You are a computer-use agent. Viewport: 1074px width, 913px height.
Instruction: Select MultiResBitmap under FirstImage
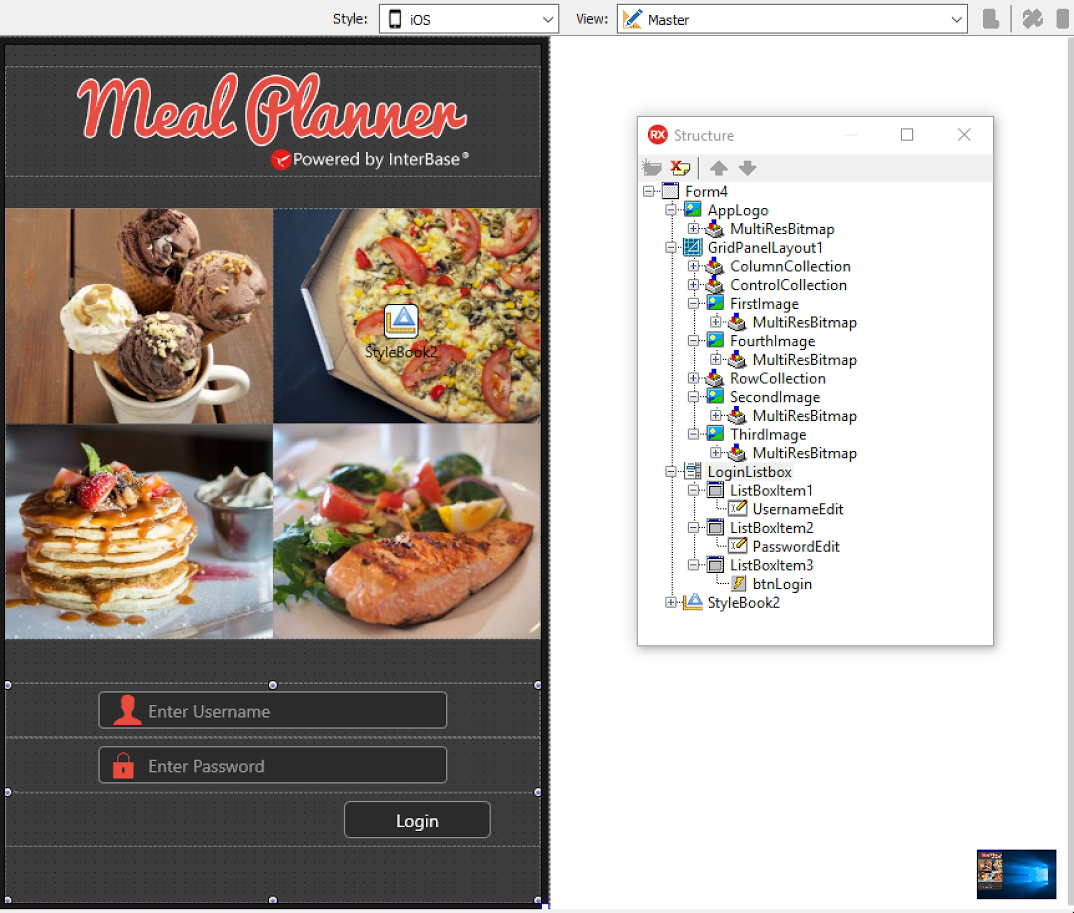(804, 322)
